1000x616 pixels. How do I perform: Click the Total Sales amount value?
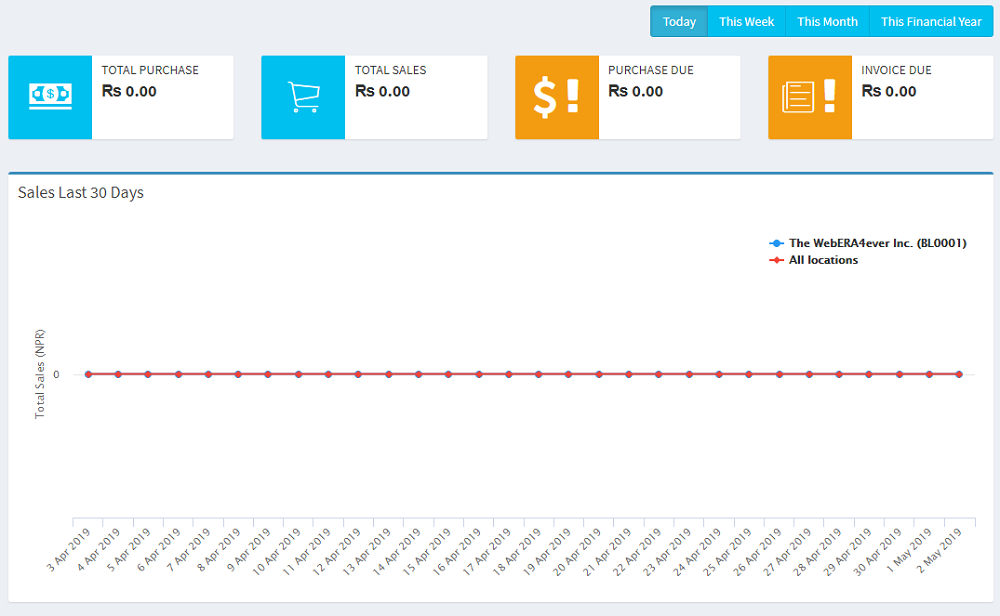pyautogui.click(x=382, y=91)
